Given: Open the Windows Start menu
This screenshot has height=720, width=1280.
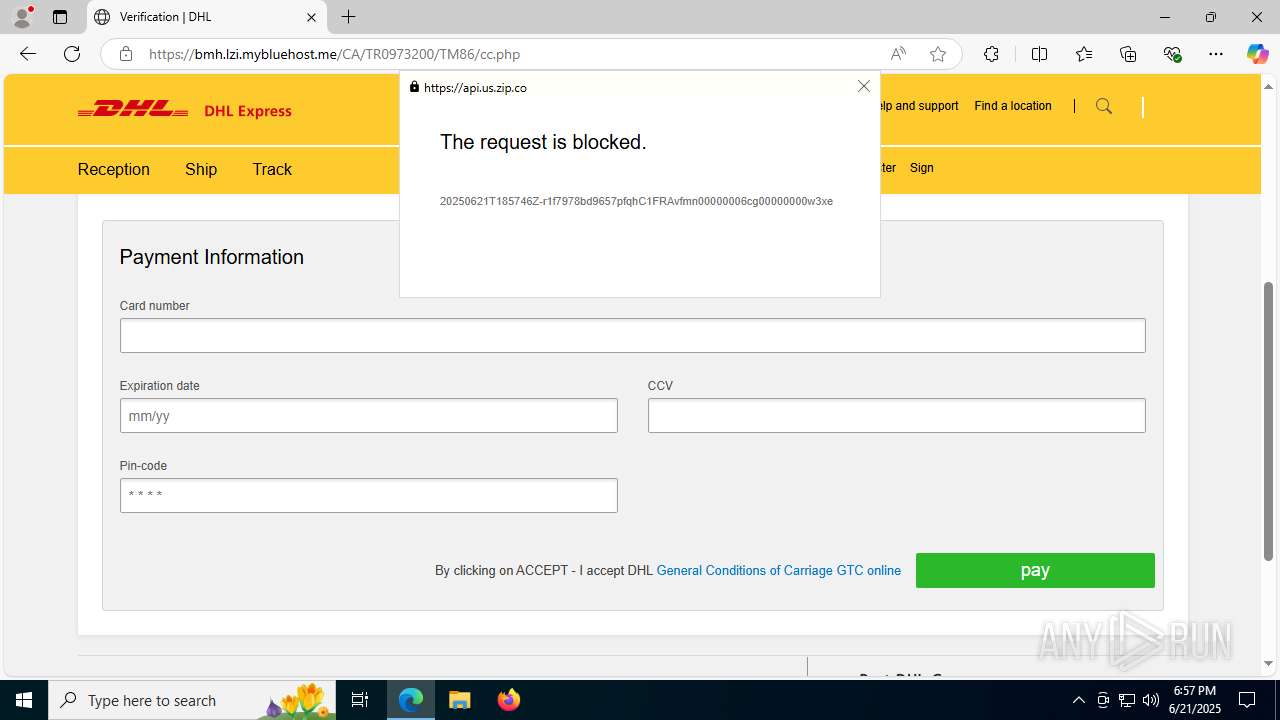Looking at the screenshot, I should (24, 700).
